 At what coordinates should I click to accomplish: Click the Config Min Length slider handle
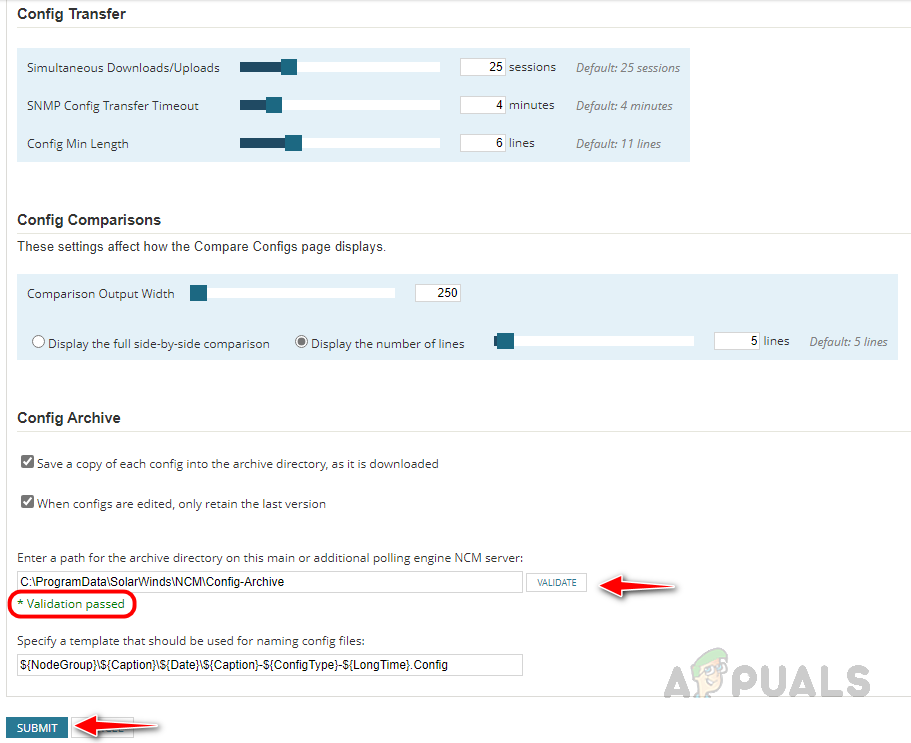point(293,143)
